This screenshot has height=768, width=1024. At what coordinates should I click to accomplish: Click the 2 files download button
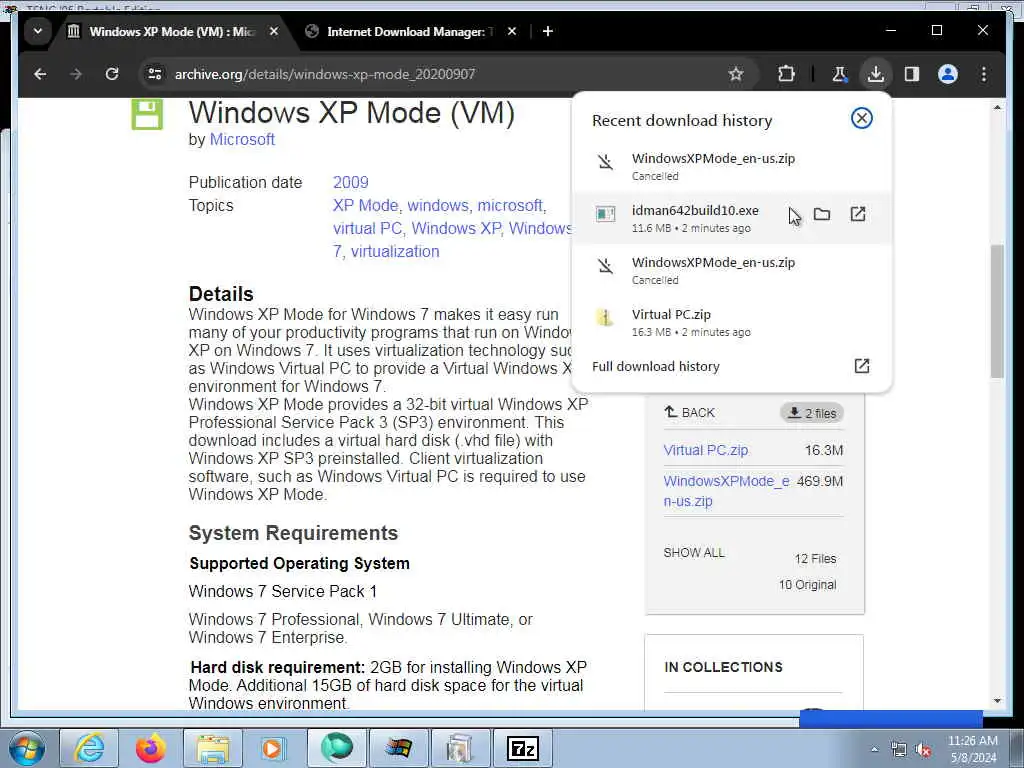click(x=812, y=413)
